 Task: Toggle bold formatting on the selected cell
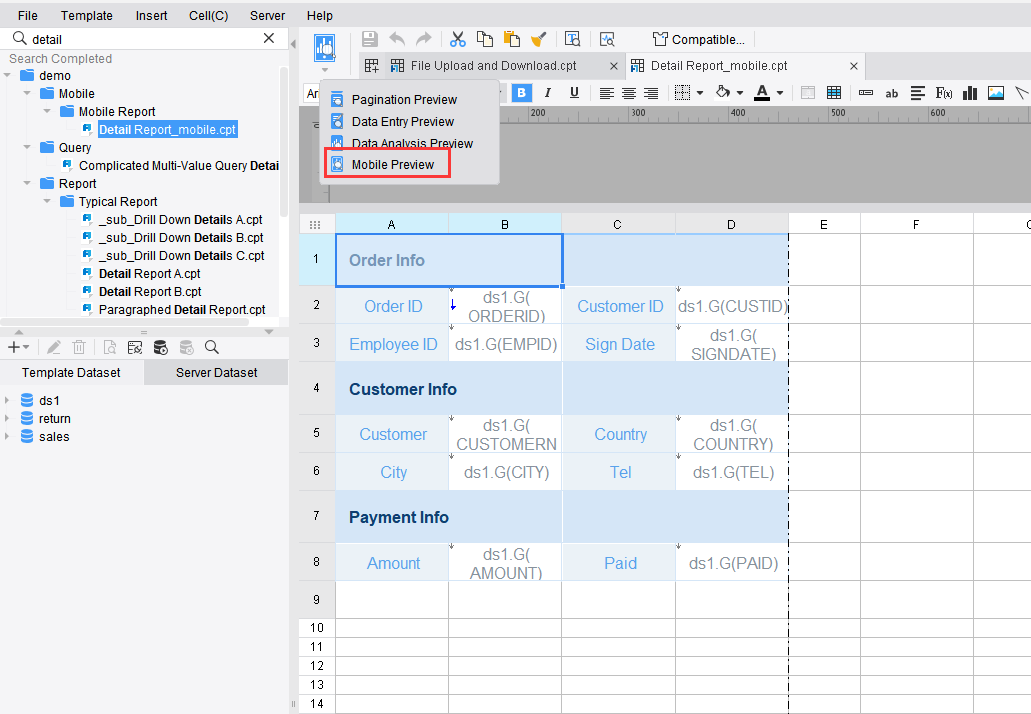point(521,92)
